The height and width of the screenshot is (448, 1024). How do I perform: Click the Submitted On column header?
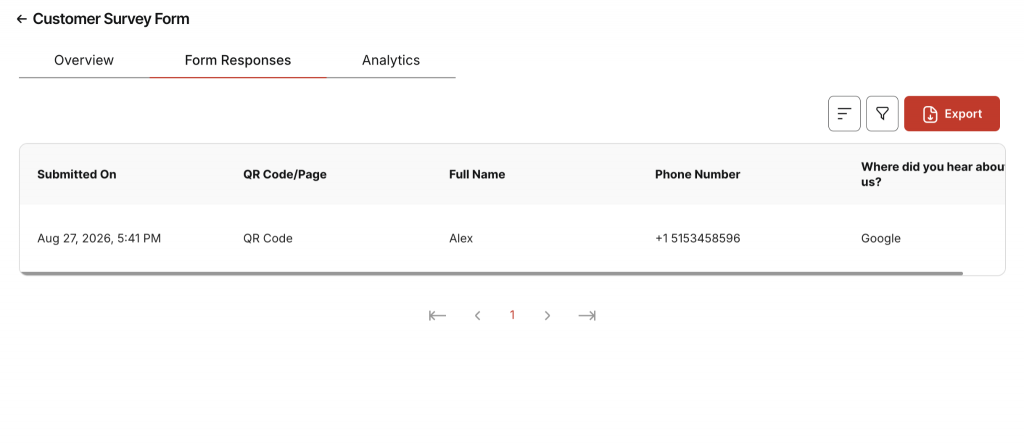[77, 174]
